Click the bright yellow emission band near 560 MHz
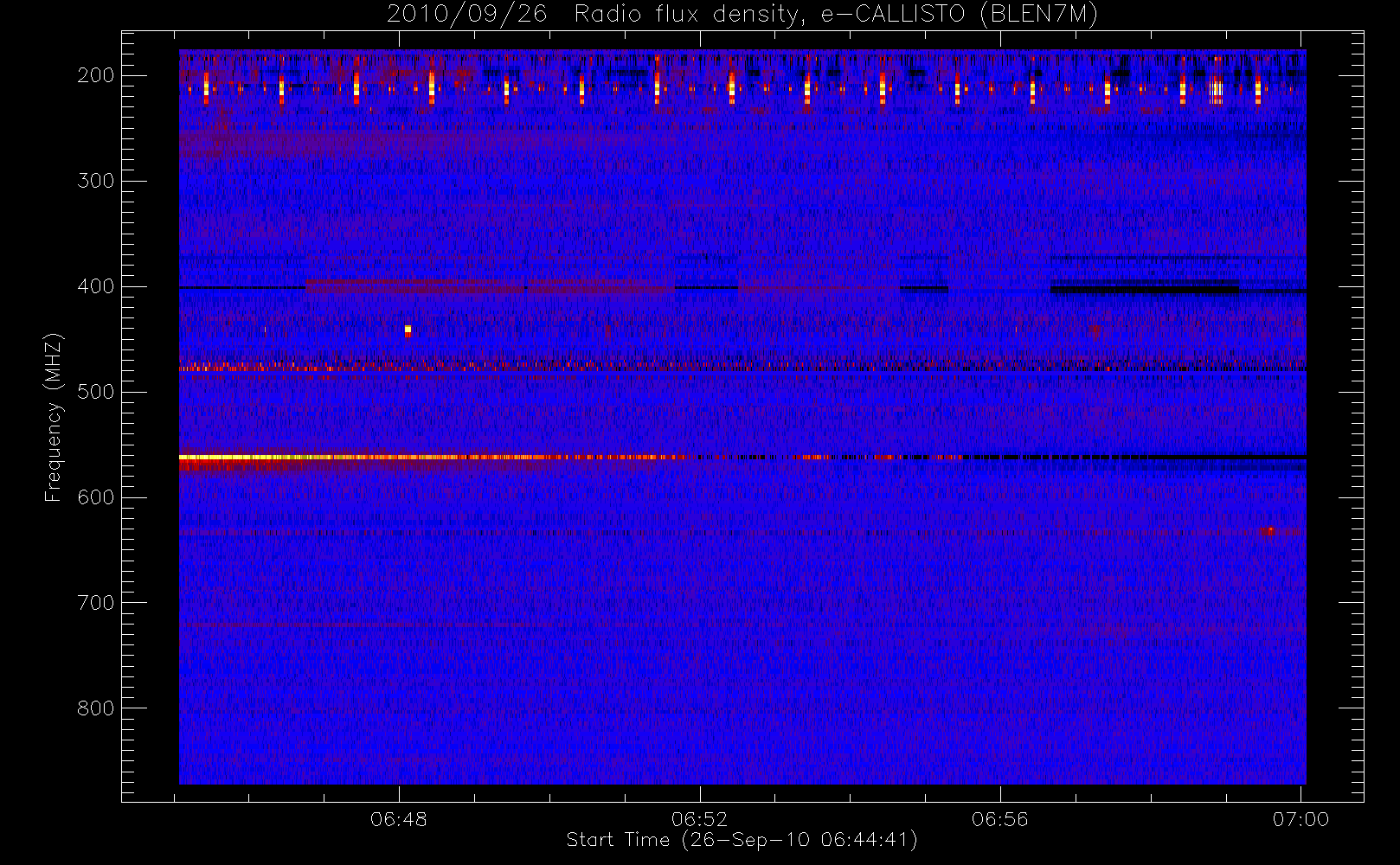The image size is (1400, 865). coord(433,457)
